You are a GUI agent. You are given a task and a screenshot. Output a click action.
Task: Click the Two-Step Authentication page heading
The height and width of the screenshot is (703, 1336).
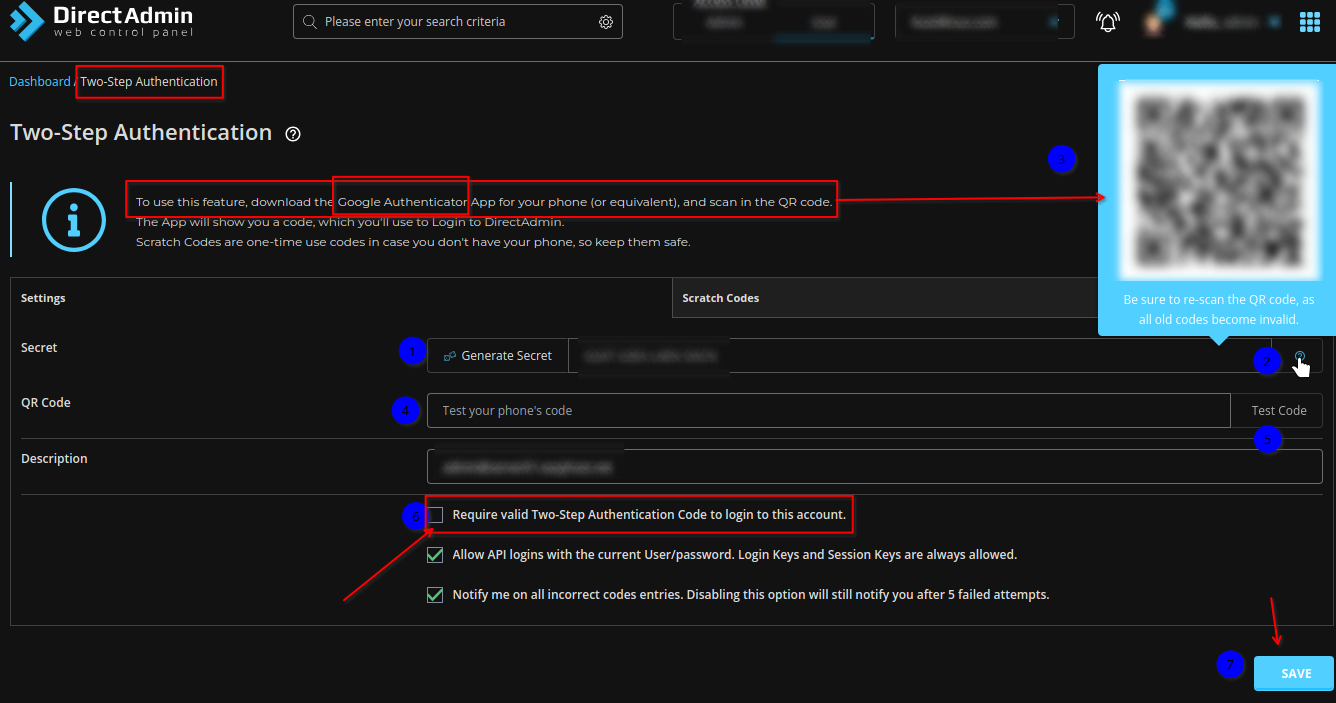[141, 133]
